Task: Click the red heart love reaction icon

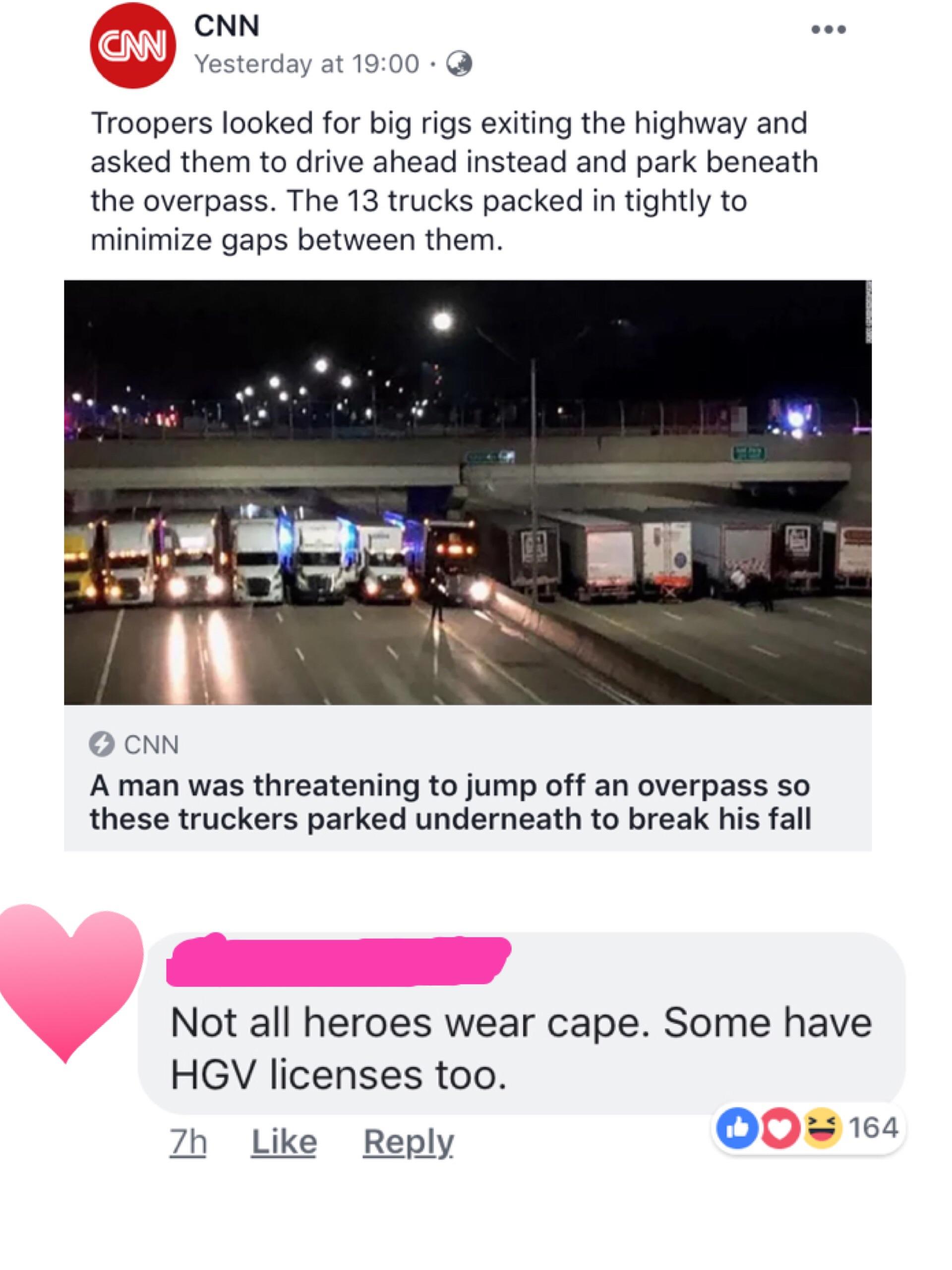Action: pyautogui.click(x=780, y=1128)
